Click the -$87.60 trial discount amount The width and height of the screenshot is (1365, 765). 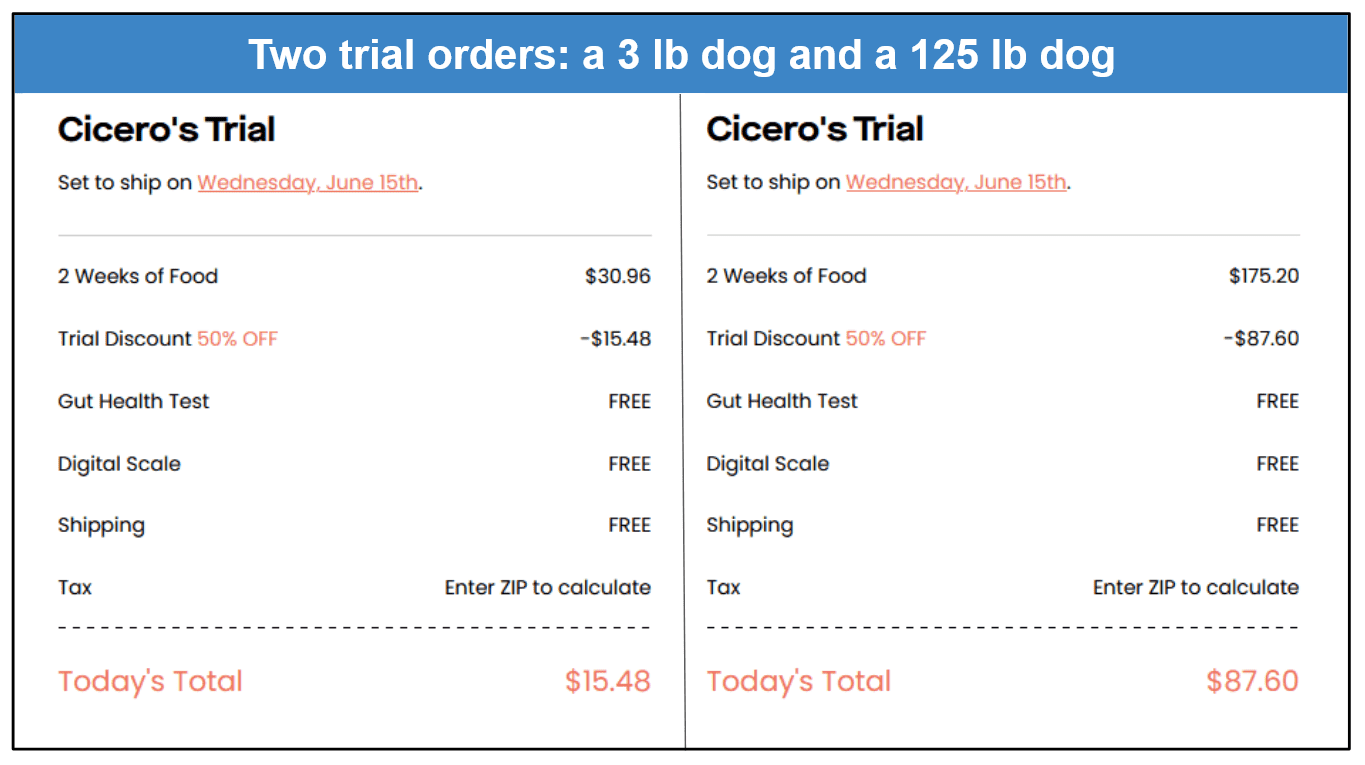(x=1262, y=339)
